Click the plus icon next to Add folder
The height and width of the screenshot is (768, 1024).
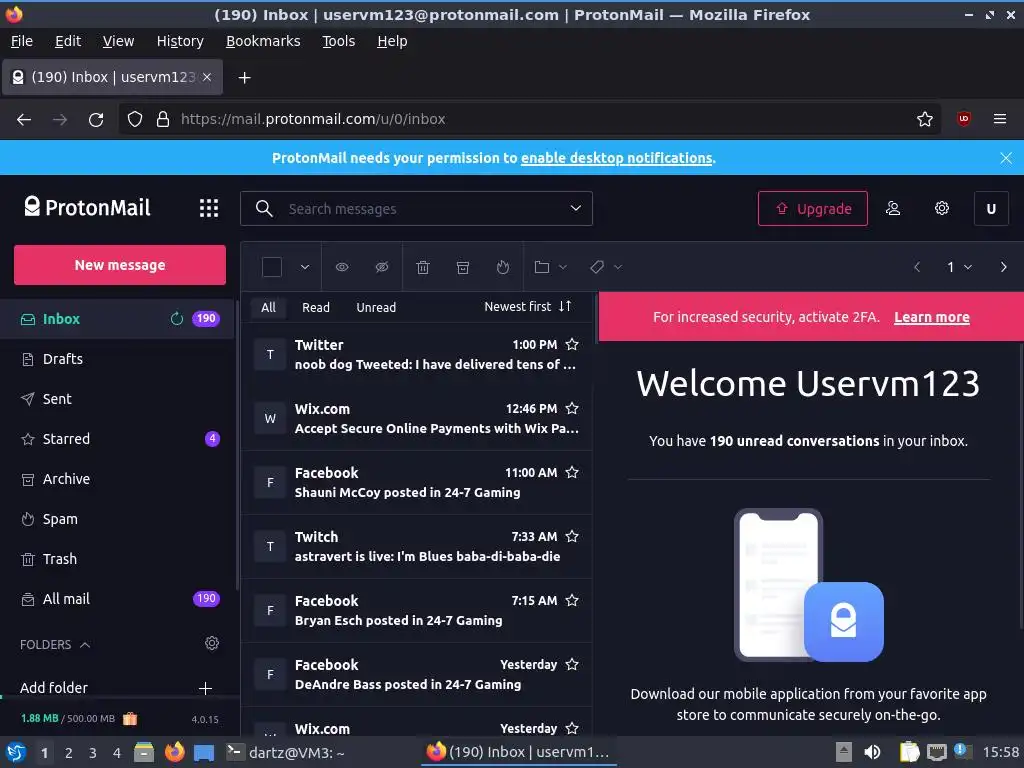coord(205,688)
